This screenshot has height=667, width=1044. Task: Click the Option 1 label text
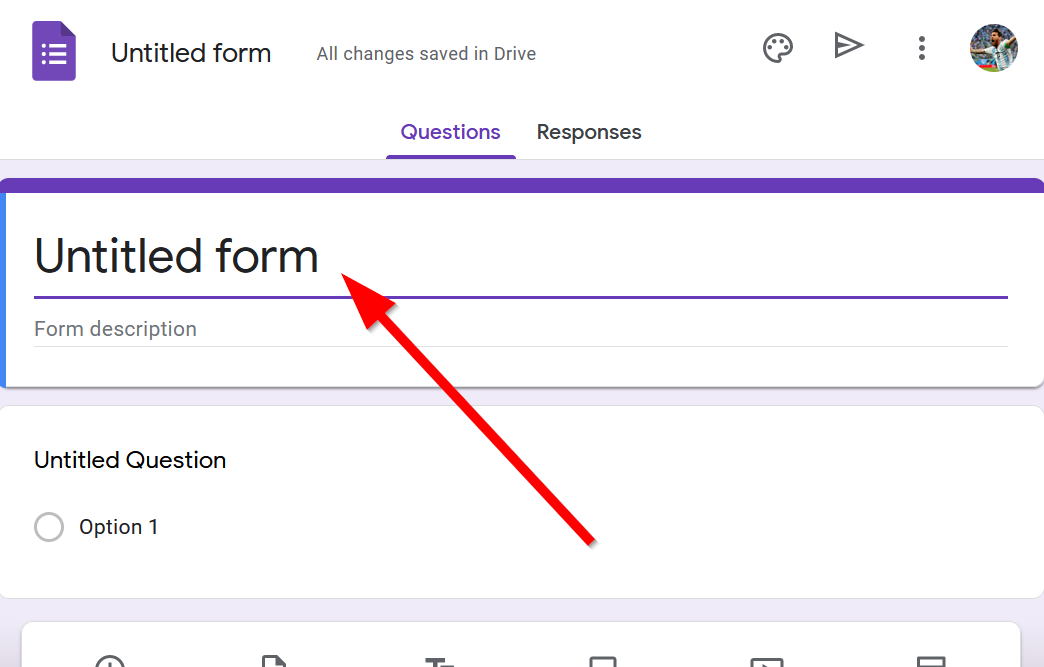[119, 527]
